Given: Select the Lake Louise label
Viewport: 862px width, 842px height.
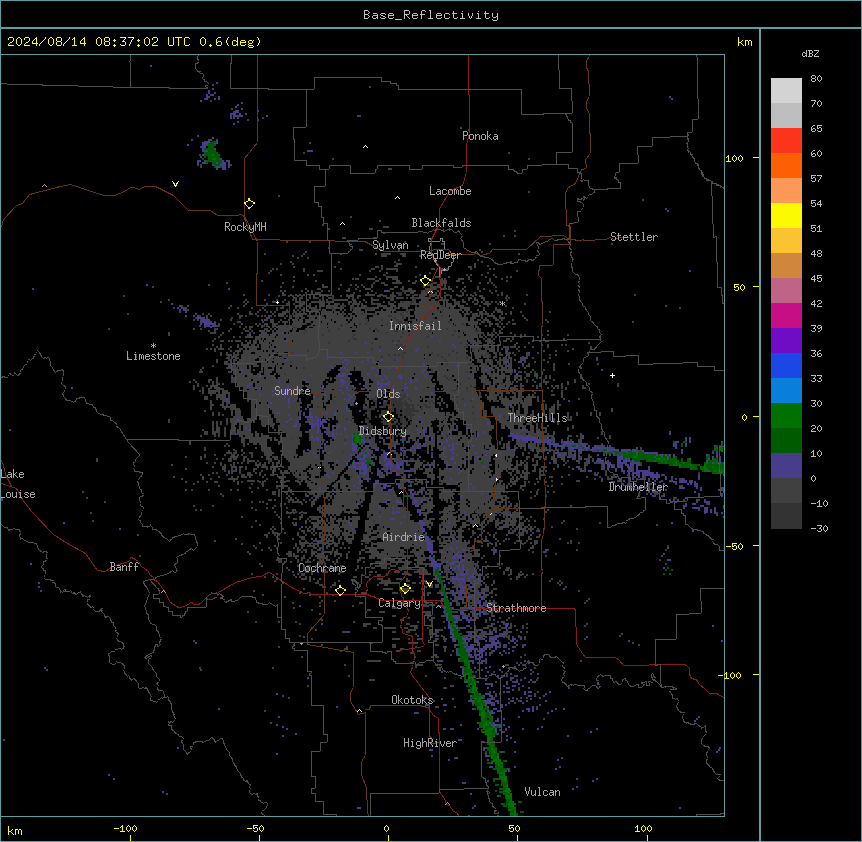Looking at the screenshot, I should point(18,484).
